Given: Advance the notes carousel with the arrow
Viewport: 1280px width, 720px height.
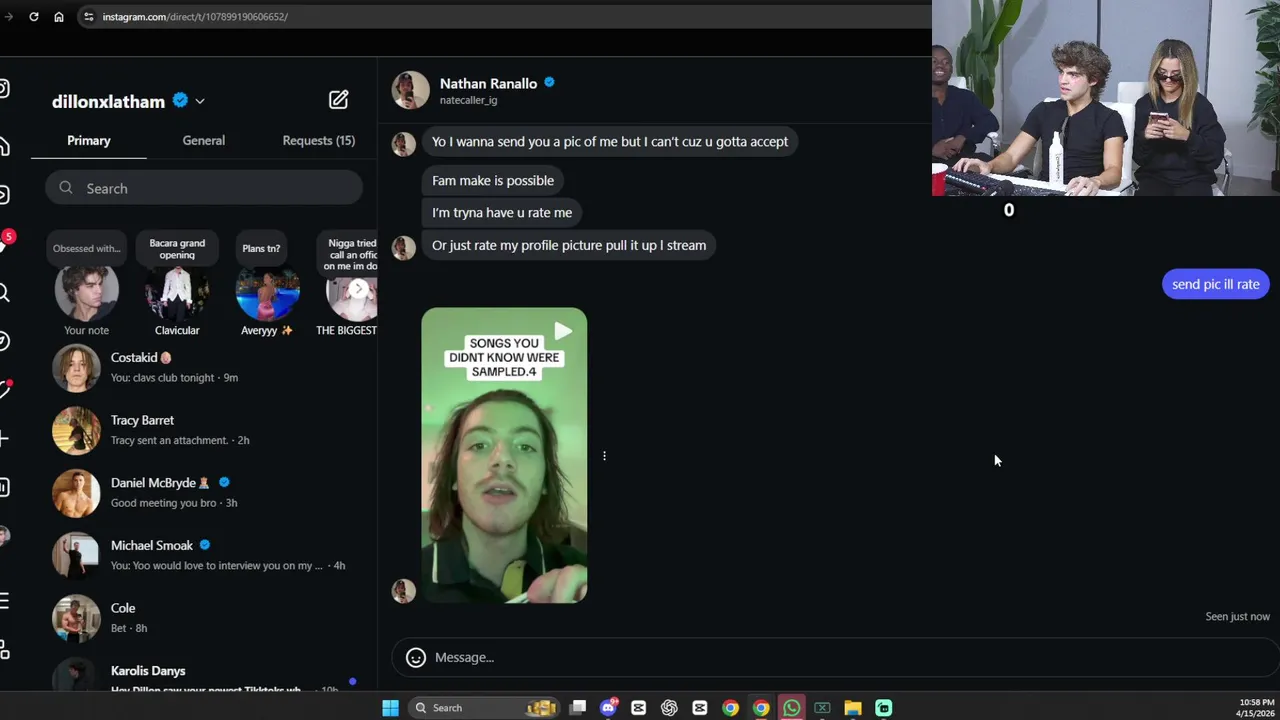Looking at the screenshot, I should (x=358, y=288).
